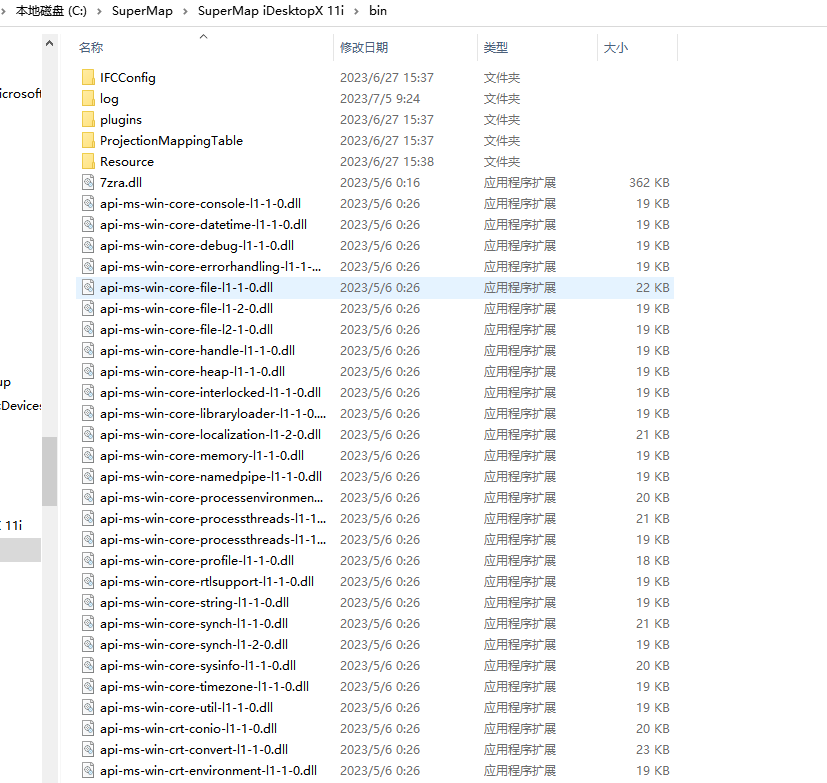Click the api-ms-win-core-file-l2-1-0.dll file icon
The height and width of the screenshot is (783, 827).
pyautogui.click(x=88, y=330)
